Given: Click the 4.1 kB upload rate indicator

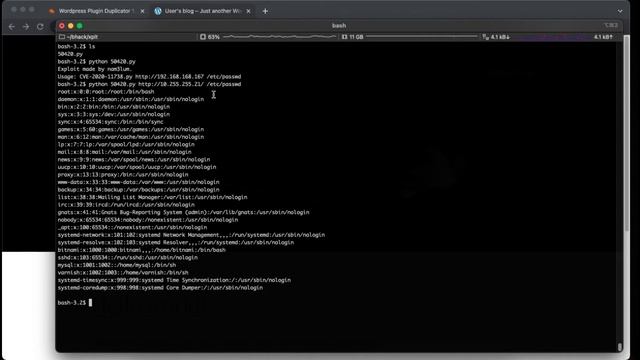Looking at the screenshot, I should pyautogui.click(x=603, y=37).
